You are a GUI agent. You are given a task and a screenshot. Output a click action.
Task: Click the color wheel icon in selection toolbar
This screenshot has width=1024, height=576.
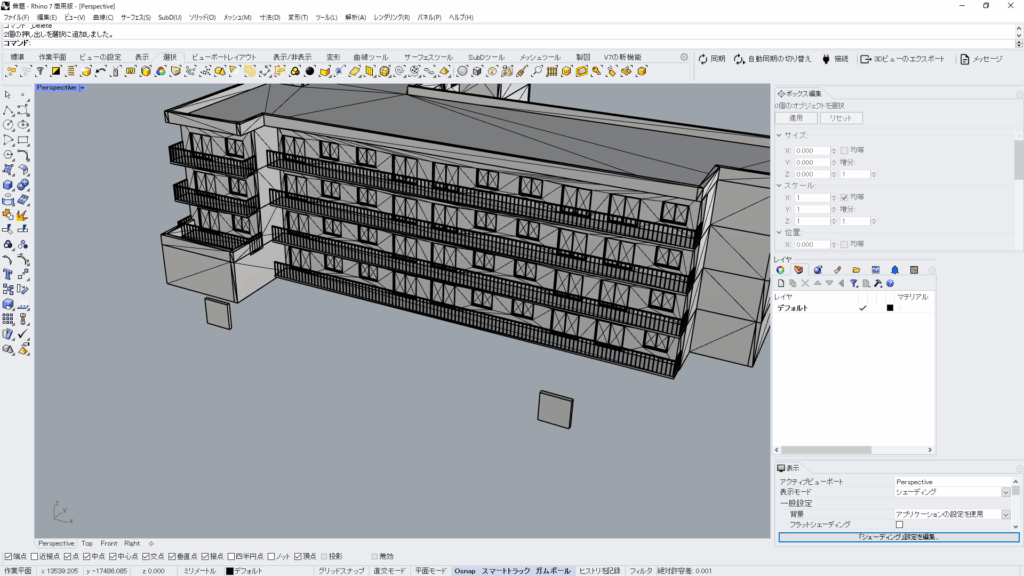159,71
